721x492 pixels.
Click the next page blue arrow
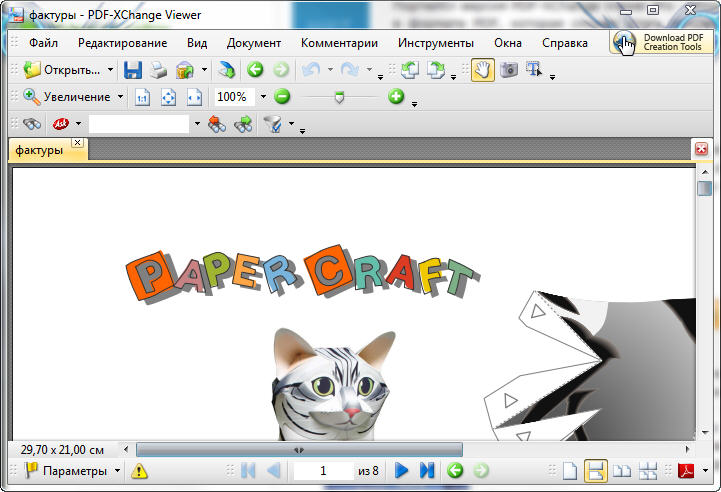pos(402,470)
